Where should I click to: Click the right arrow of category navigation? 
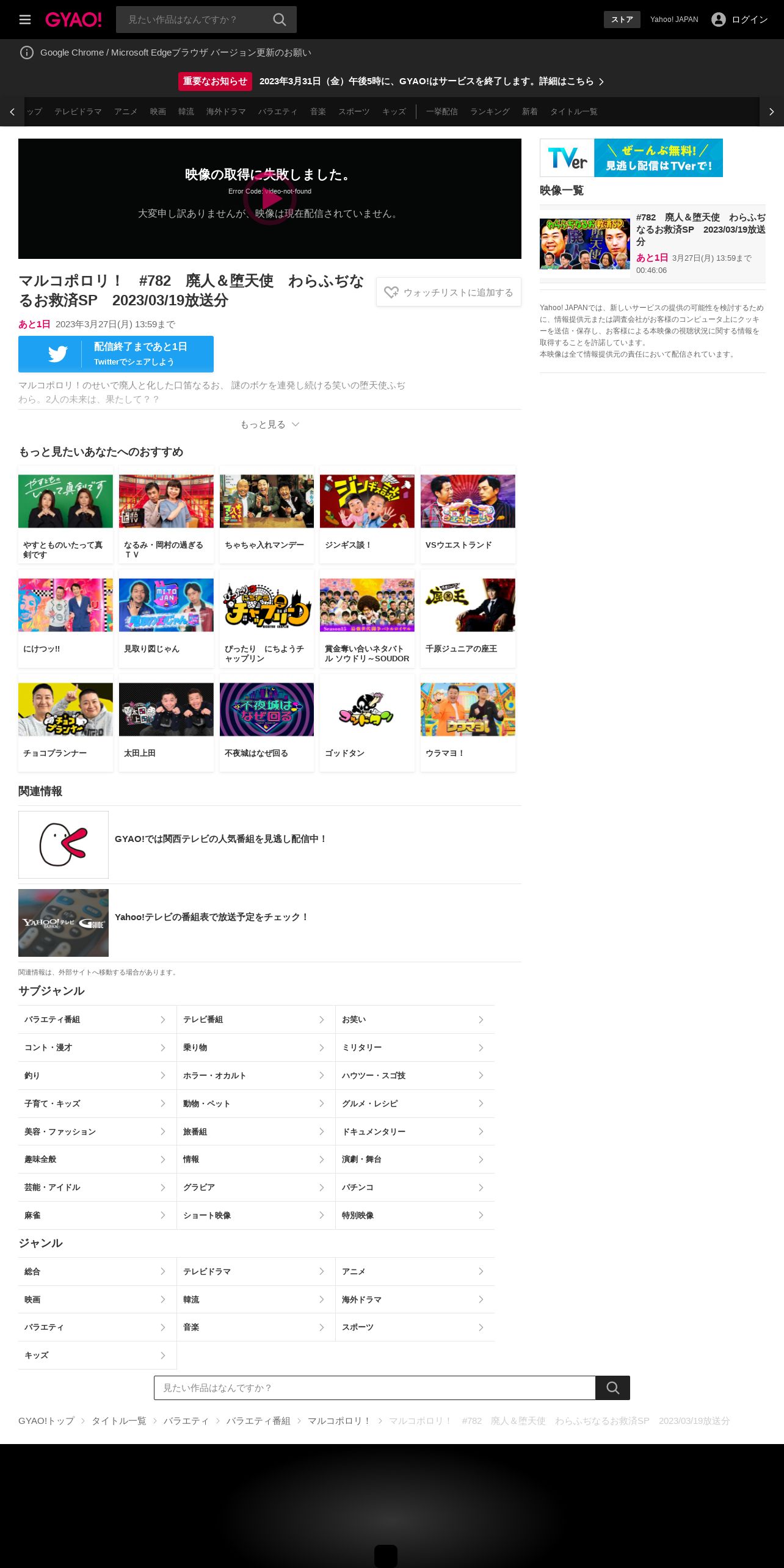[x=772, y=112]
